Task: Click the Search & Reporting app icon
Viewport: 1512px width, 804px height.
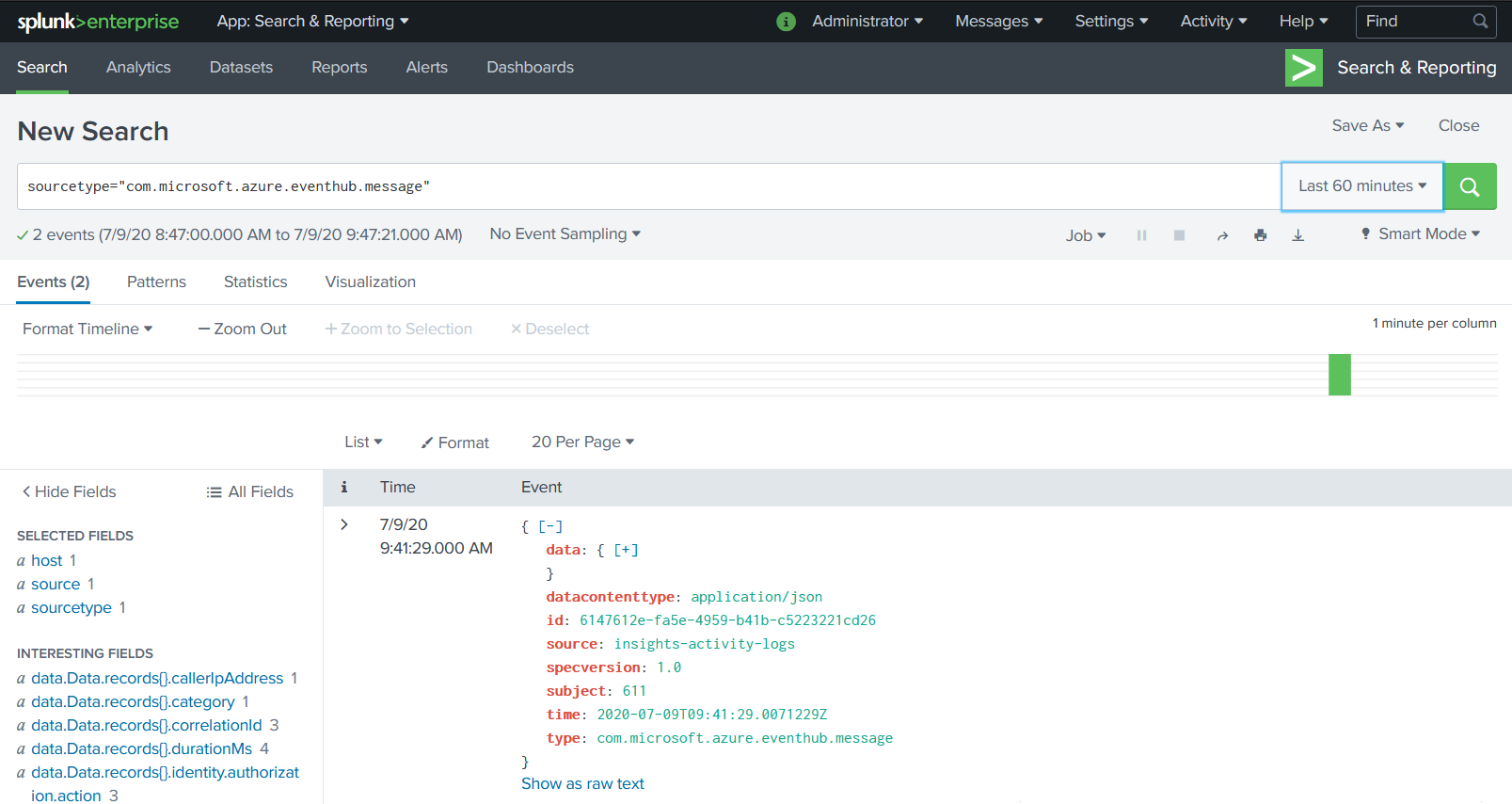Action: click(x=1303, y=68)
